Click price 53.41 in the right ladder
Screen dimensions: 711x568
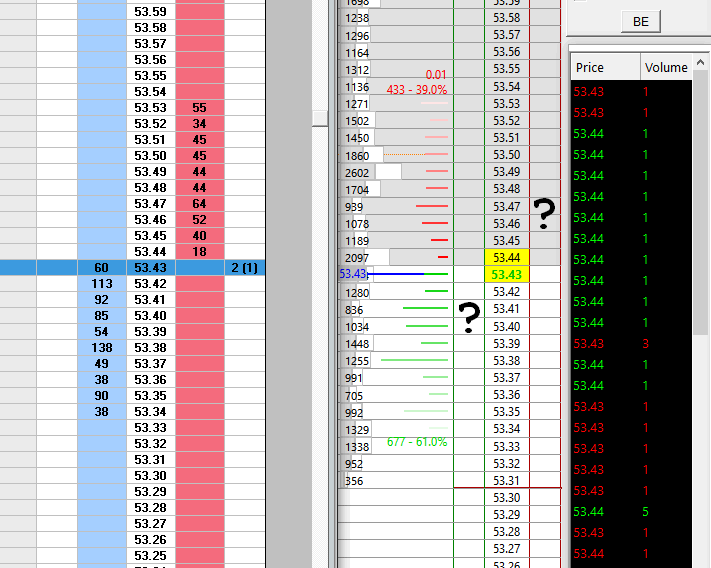click(506, 309)
